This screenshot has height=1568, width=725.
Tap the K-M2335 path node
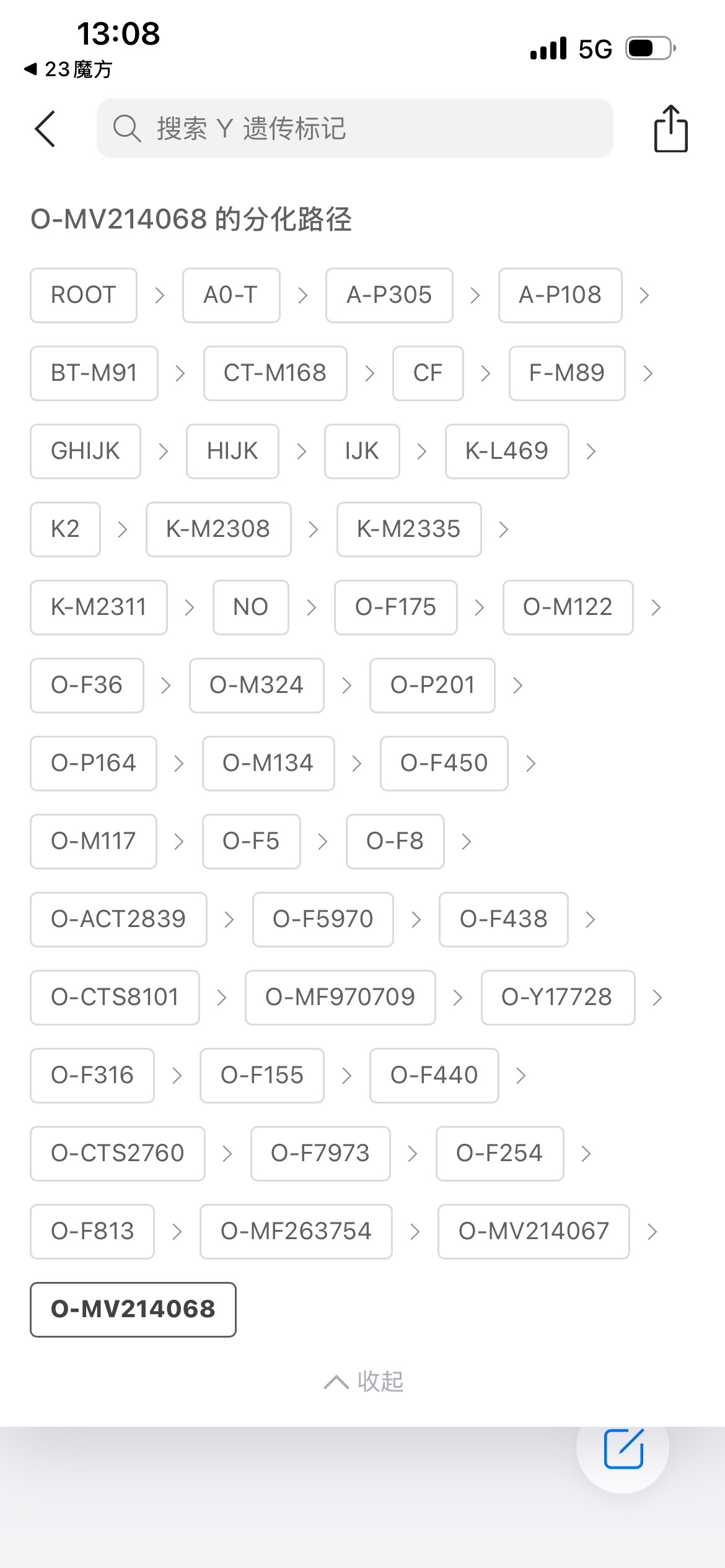pos(409,529)
